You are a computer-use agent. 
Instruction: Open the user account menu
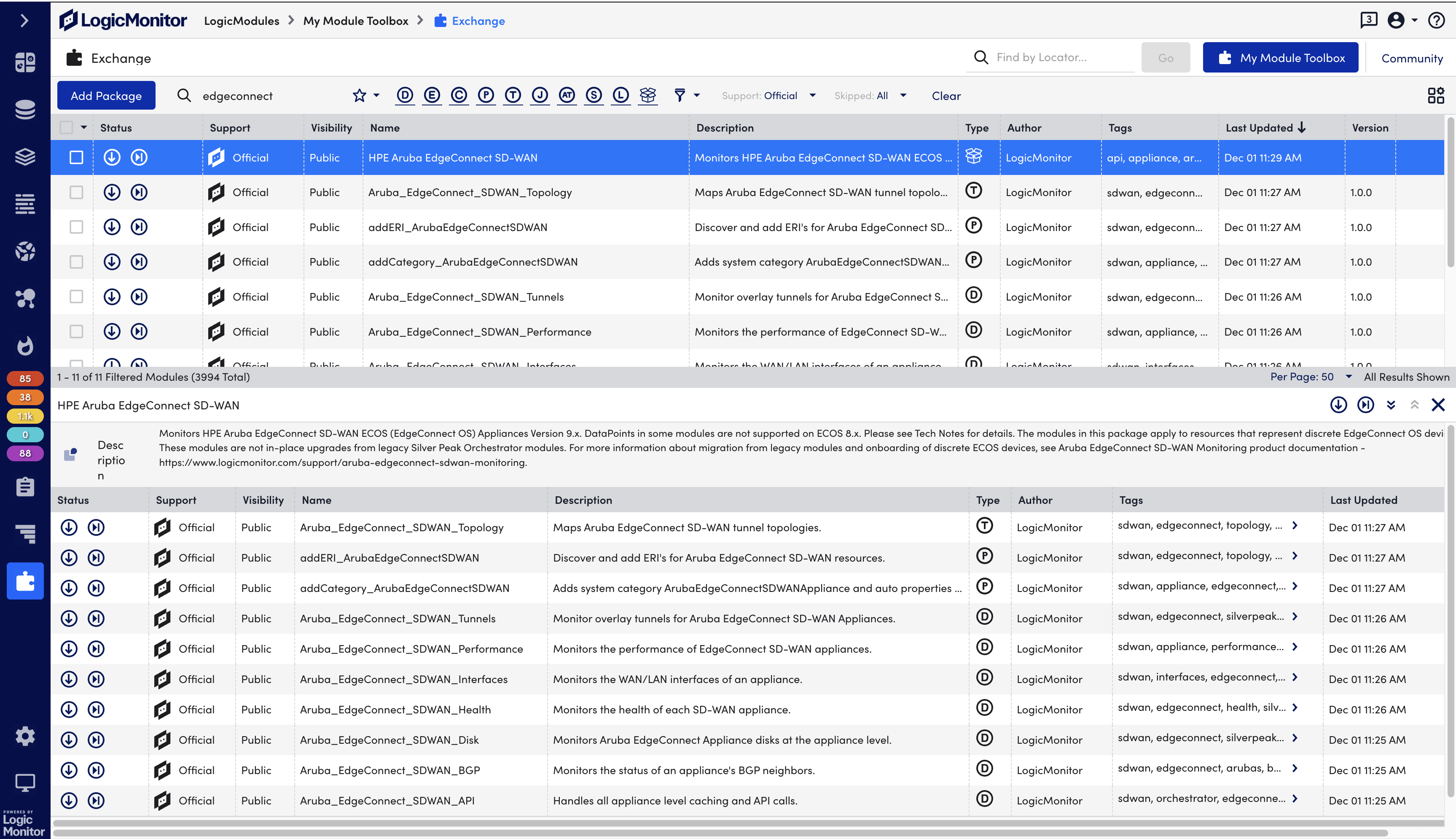(1402, 20)
